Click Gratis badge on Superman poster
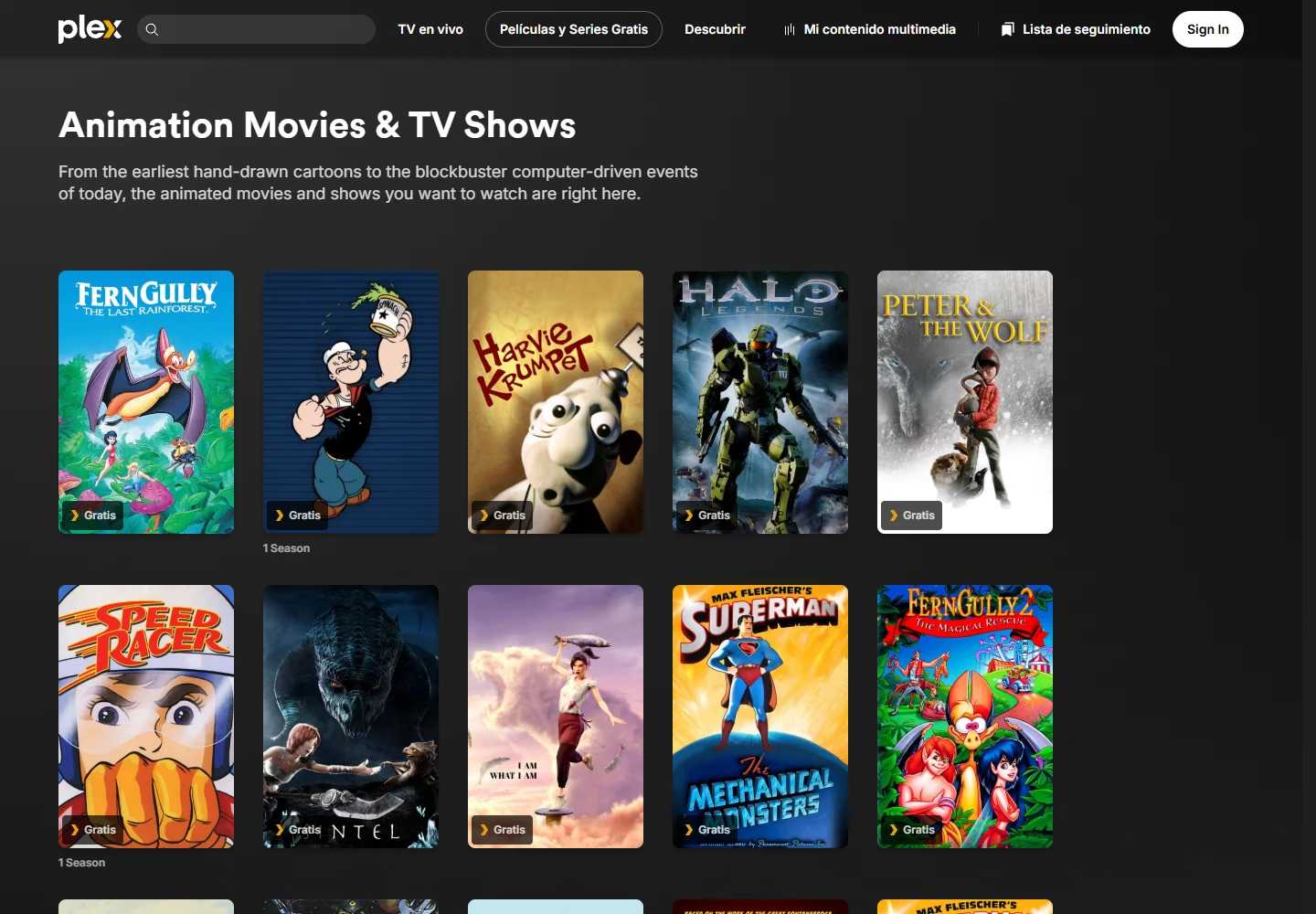This screenshot has width=1316, height=914. 706,830
